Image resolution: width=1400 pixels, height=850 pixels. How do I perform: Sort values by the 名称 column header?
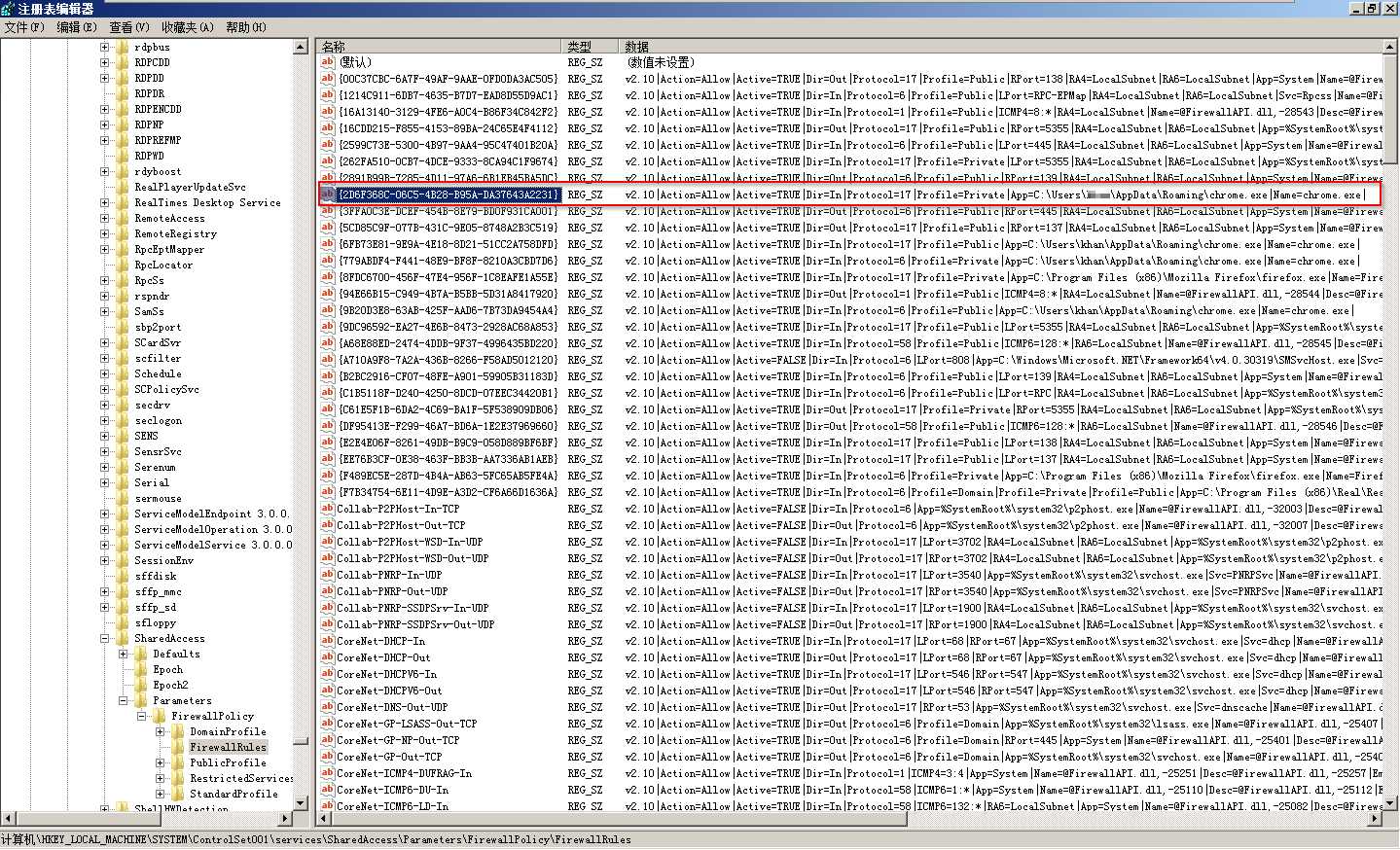coord(439,46)
